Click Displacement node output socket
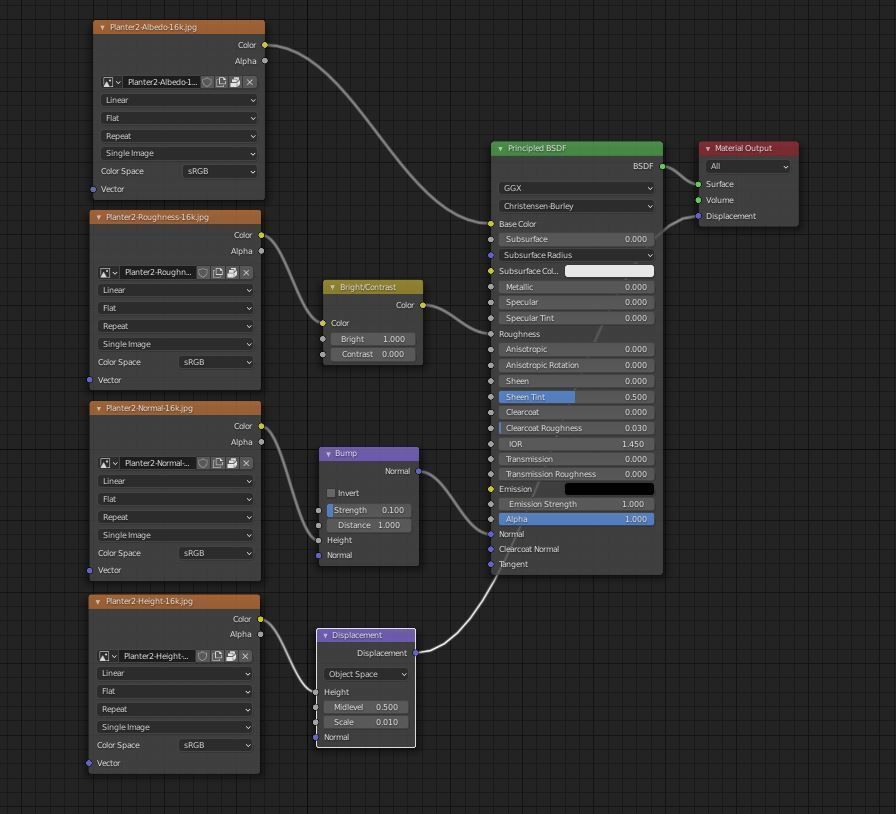The image size is (896, 814). (415, 652)
